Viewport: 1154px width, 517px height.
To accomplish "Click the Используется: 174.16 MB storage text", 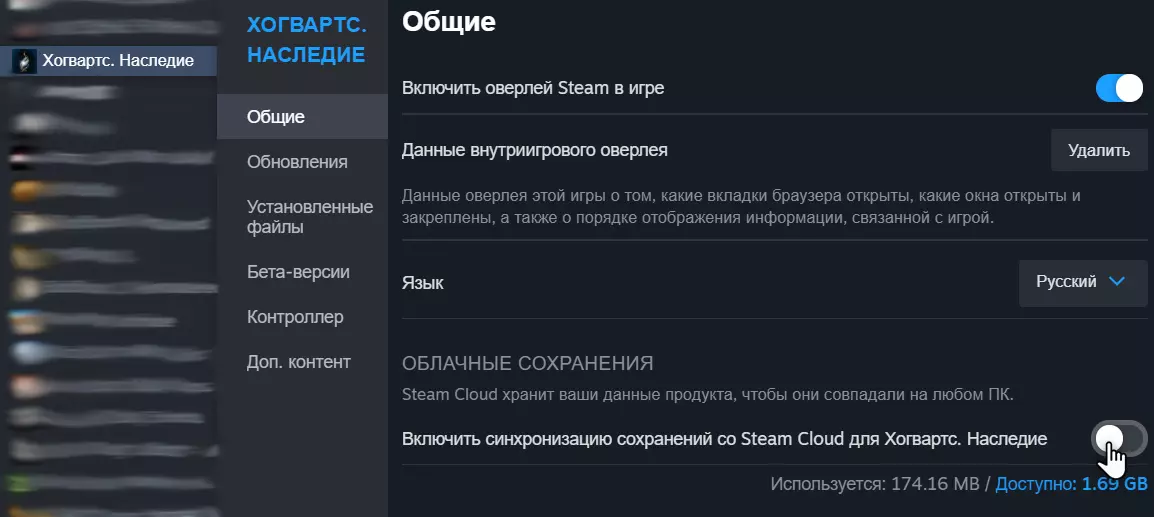I will coord(876,484).
